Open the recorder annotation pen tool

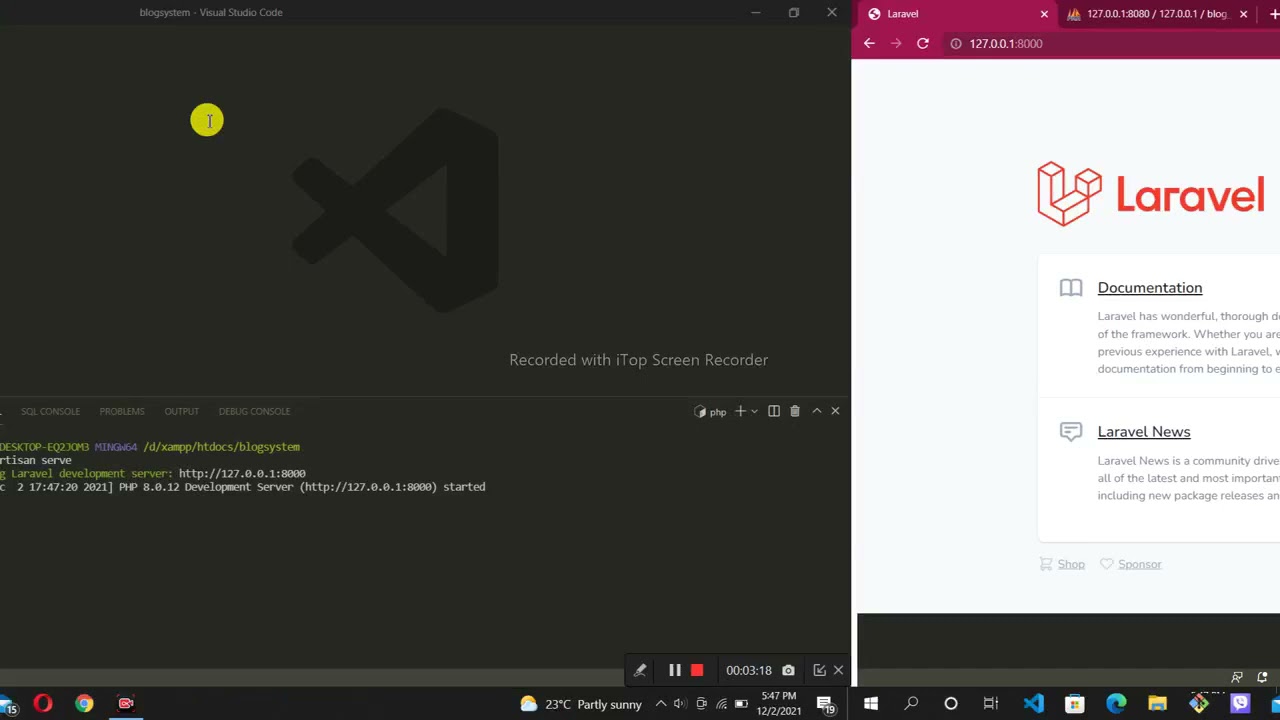pos(640,670)
